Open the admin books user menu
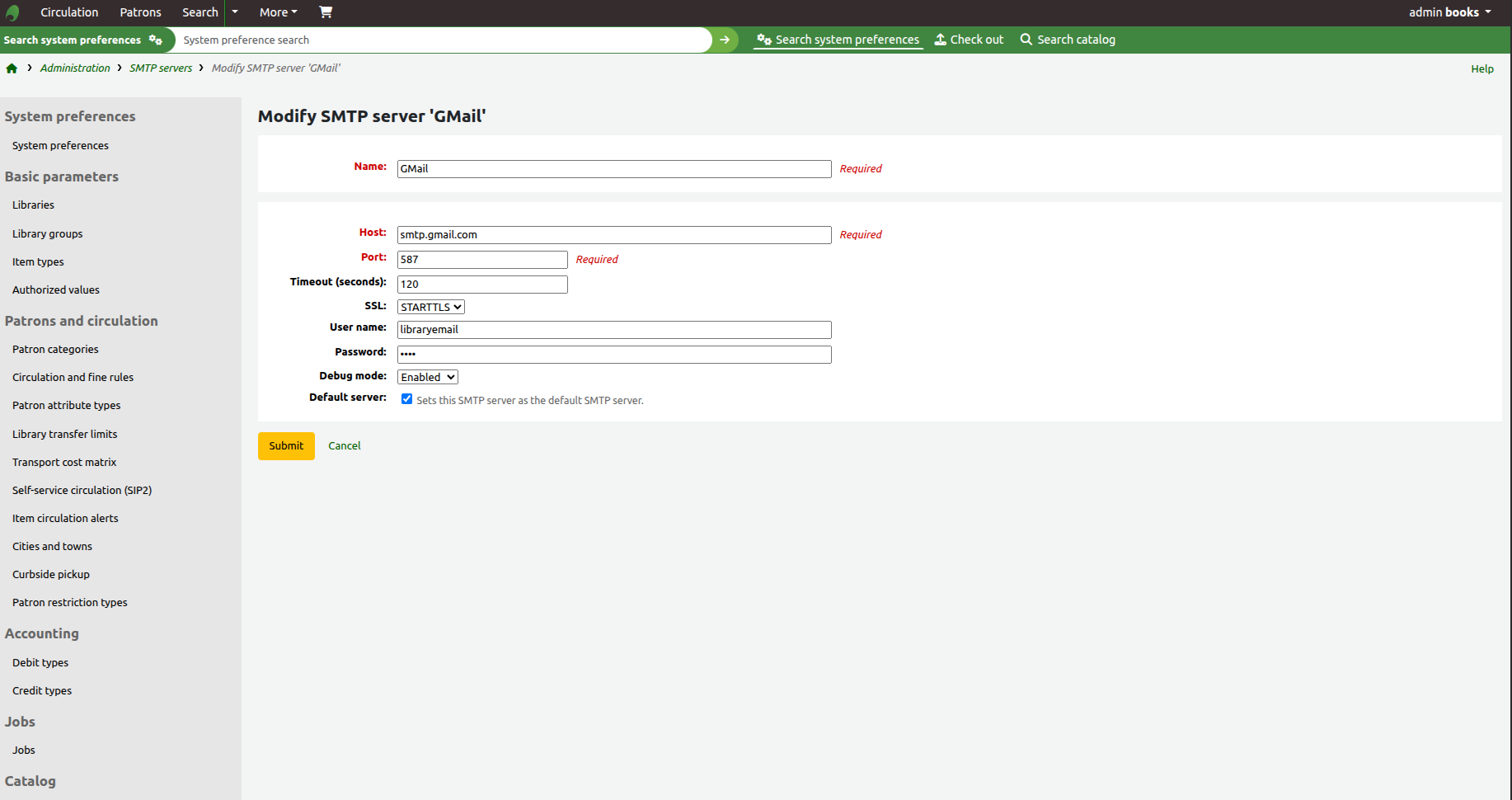Image resolution: width=1512 pixels, height=800 pixels. pos(1449,12)
